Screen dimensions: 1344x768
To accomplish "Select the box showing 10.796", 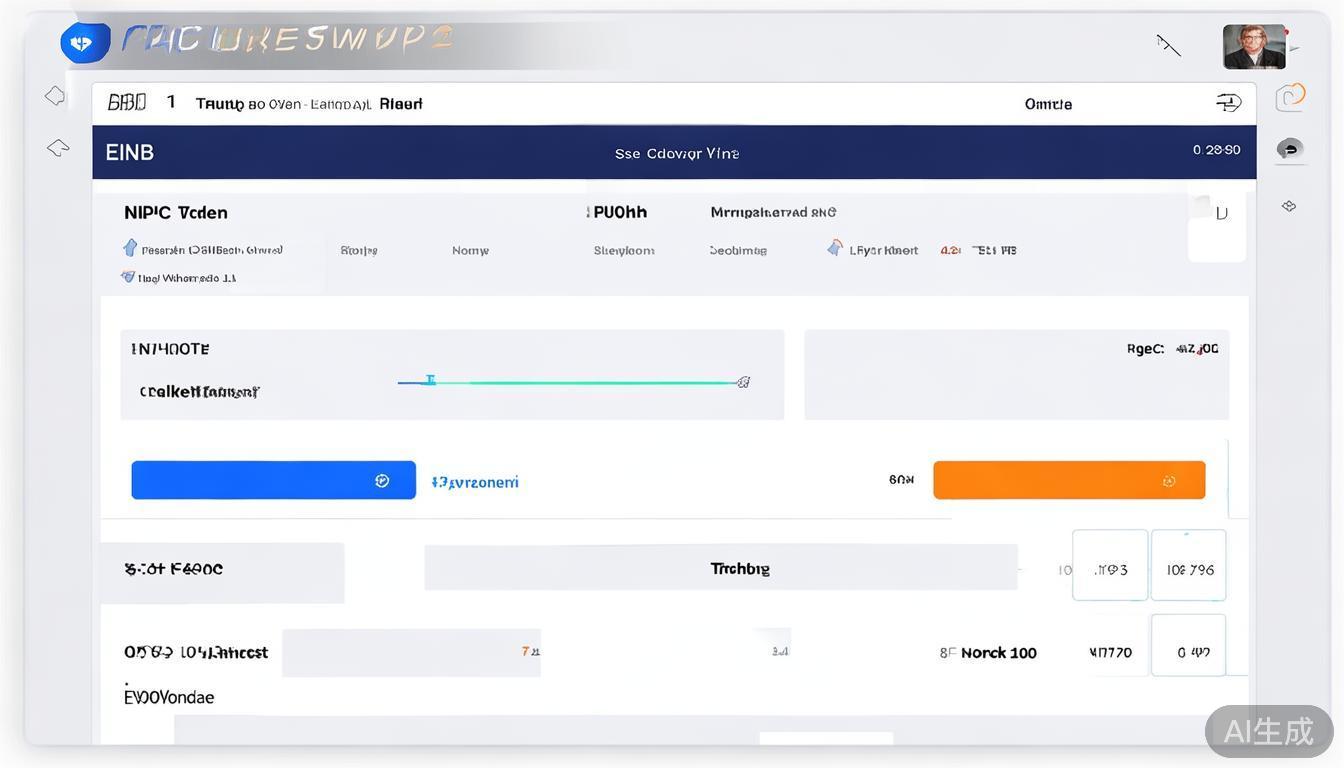I will [x=1188, y=566].
